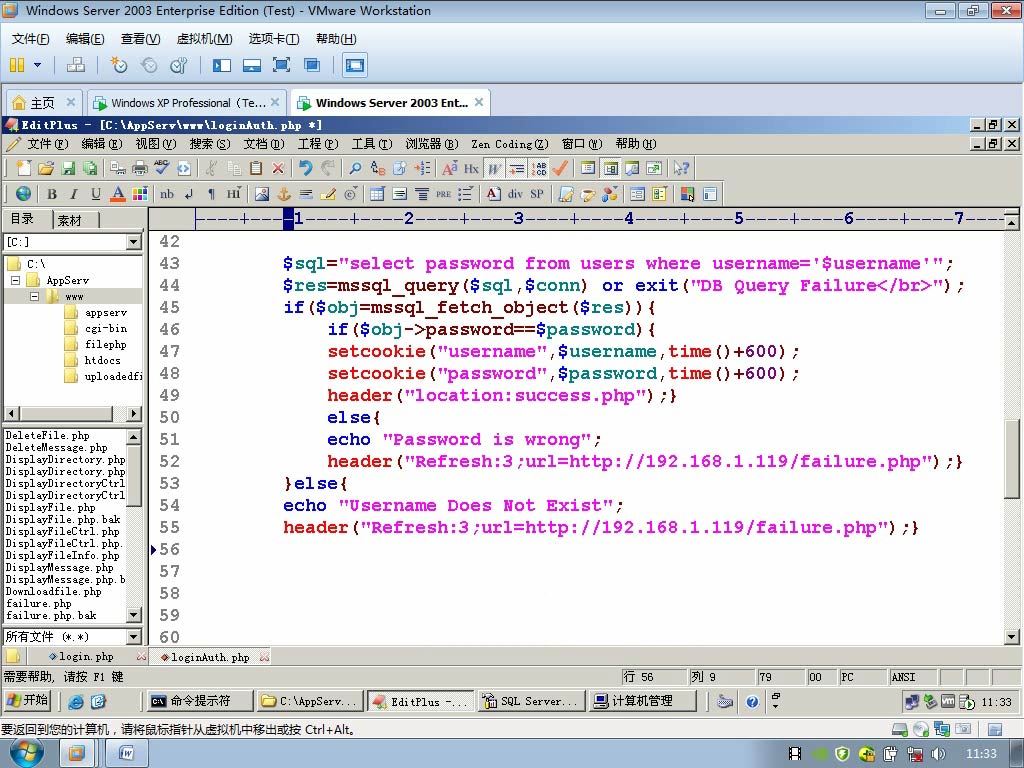Open the Zen Coding menu
This screenshot has width=1024, height=768.
coord(509,144)
